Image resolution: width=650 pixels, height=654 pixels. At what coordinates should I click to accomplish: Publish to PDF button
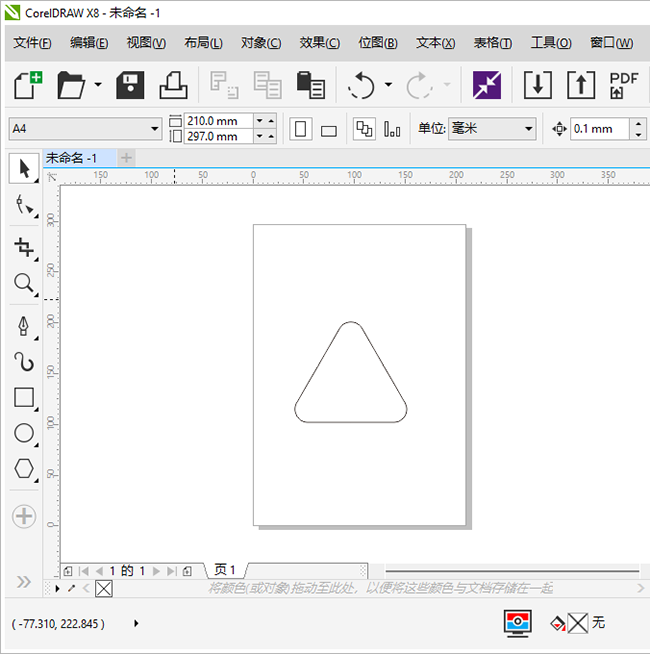[623, 86]
